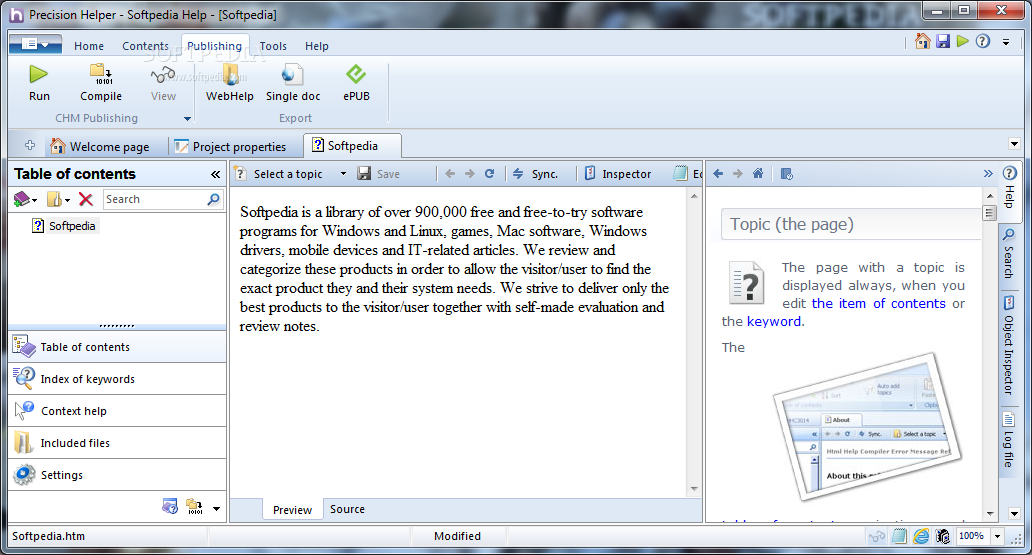
Task: Collapse the Table of contents panel
Action: [x=215, y=174]
